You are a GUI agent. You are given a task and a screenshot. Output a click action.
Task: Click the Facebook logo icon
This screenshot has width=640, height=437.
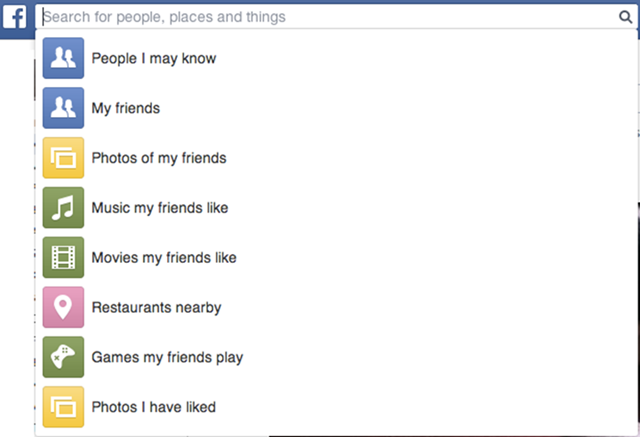[x=17, y=17]
